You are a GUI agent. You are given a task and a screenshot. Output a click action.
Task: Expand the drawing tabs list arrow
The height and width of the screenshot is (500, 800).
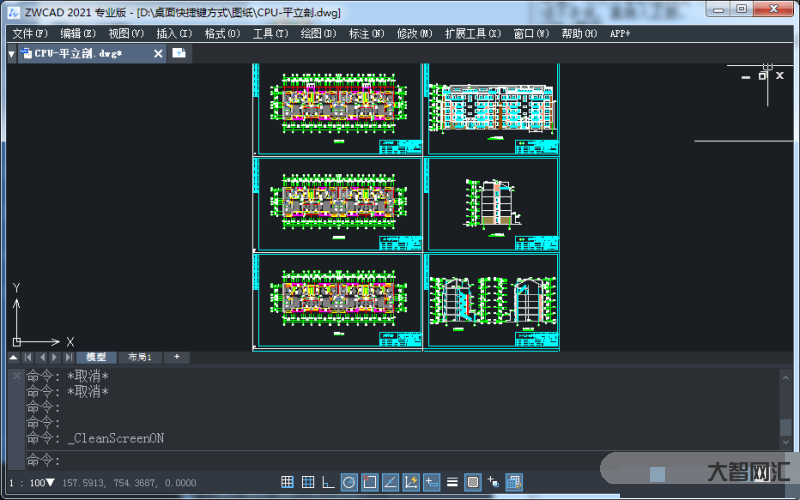click(11, 54)
